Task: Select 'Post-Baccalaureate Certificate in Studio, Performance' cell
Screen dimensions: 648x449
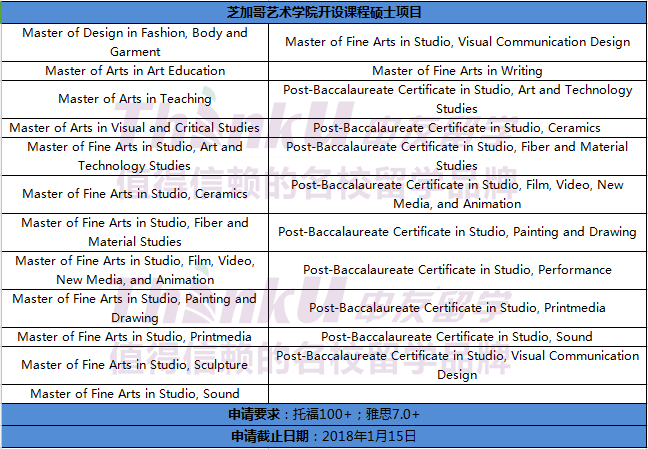Action: (457, 270)
